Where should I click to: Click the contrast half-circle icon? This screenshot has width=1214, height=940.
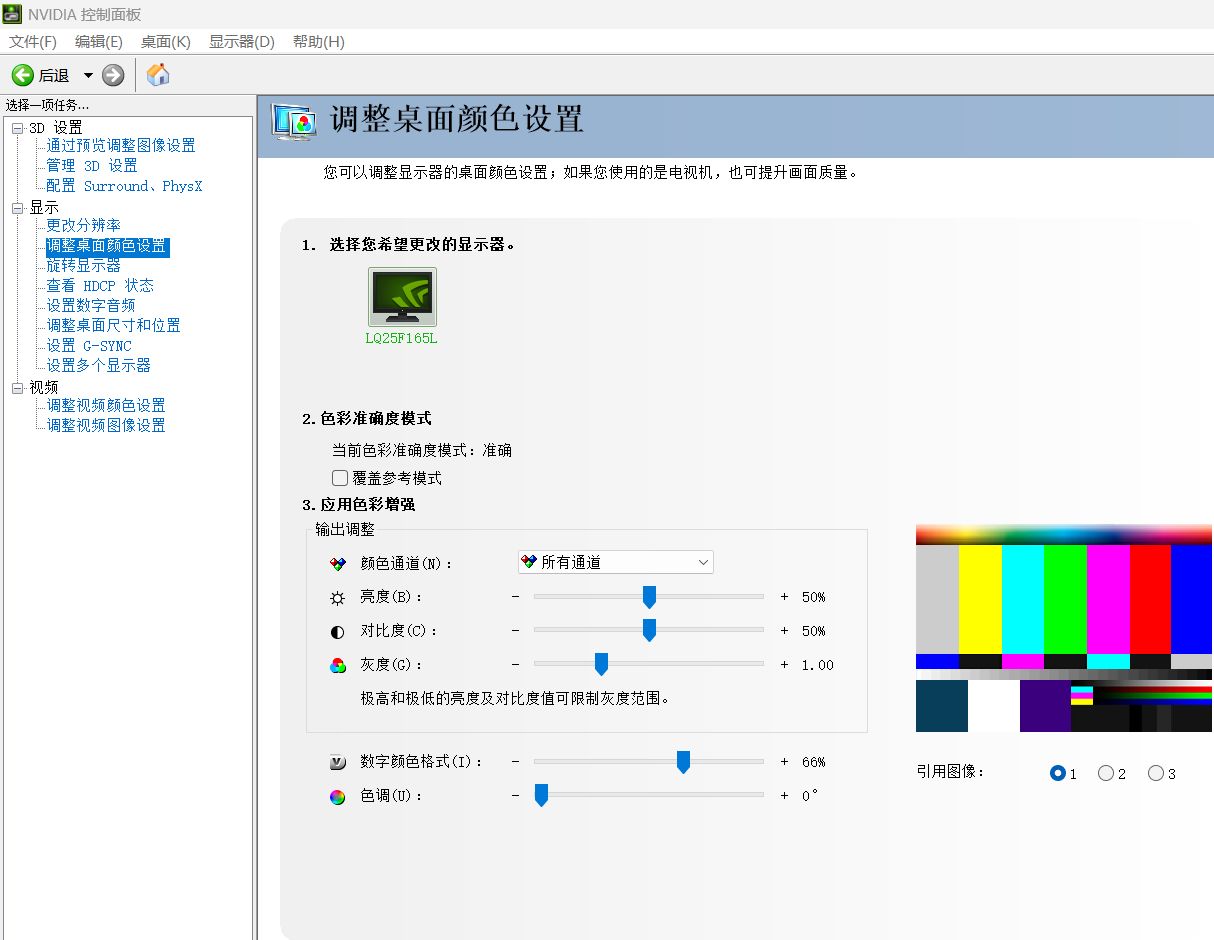338,632
